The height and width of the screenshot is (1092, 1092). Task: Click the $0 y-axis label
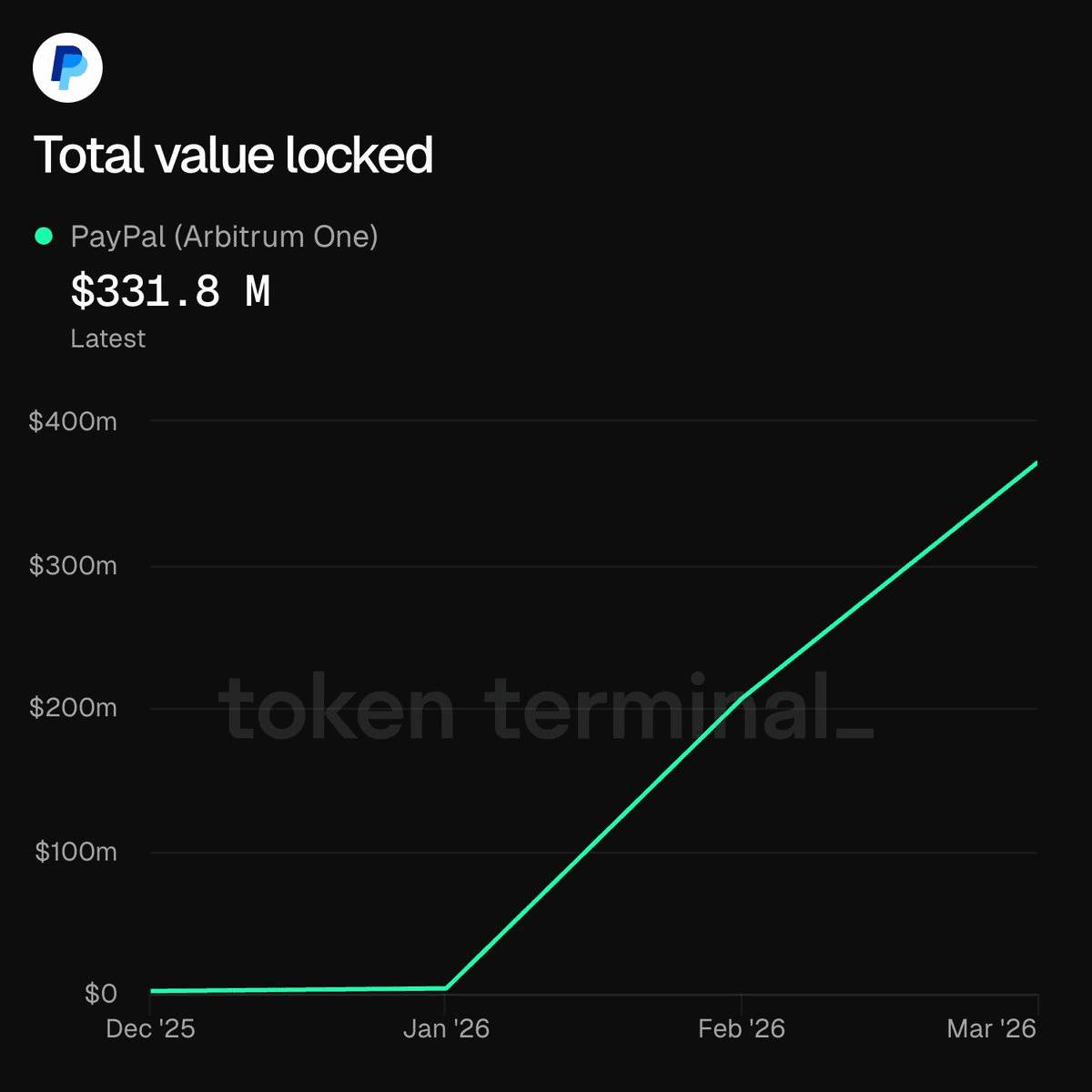point(100,994)
